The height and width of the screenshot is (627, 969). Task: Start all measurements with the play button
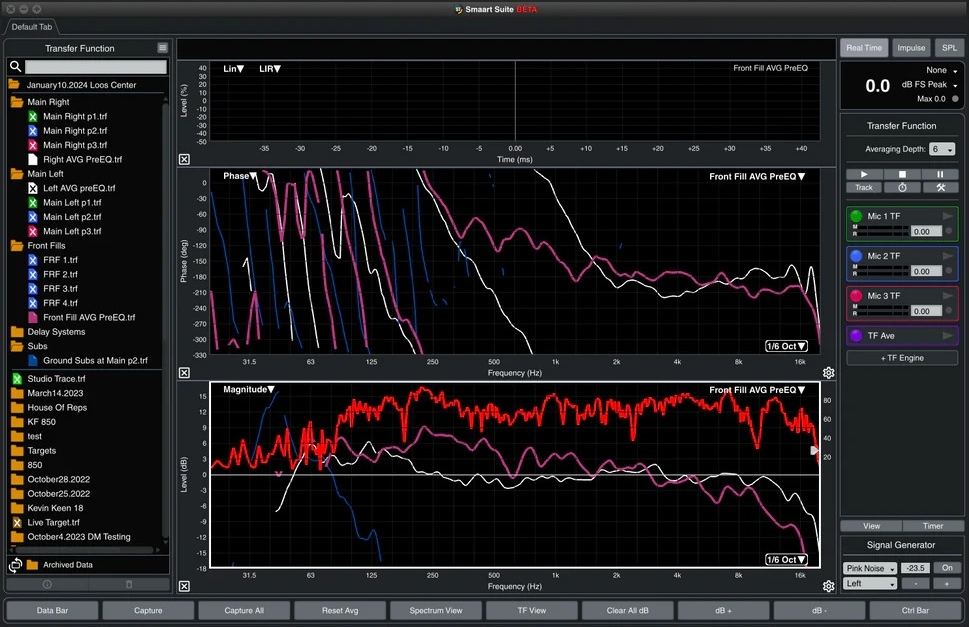click(864, 175)
